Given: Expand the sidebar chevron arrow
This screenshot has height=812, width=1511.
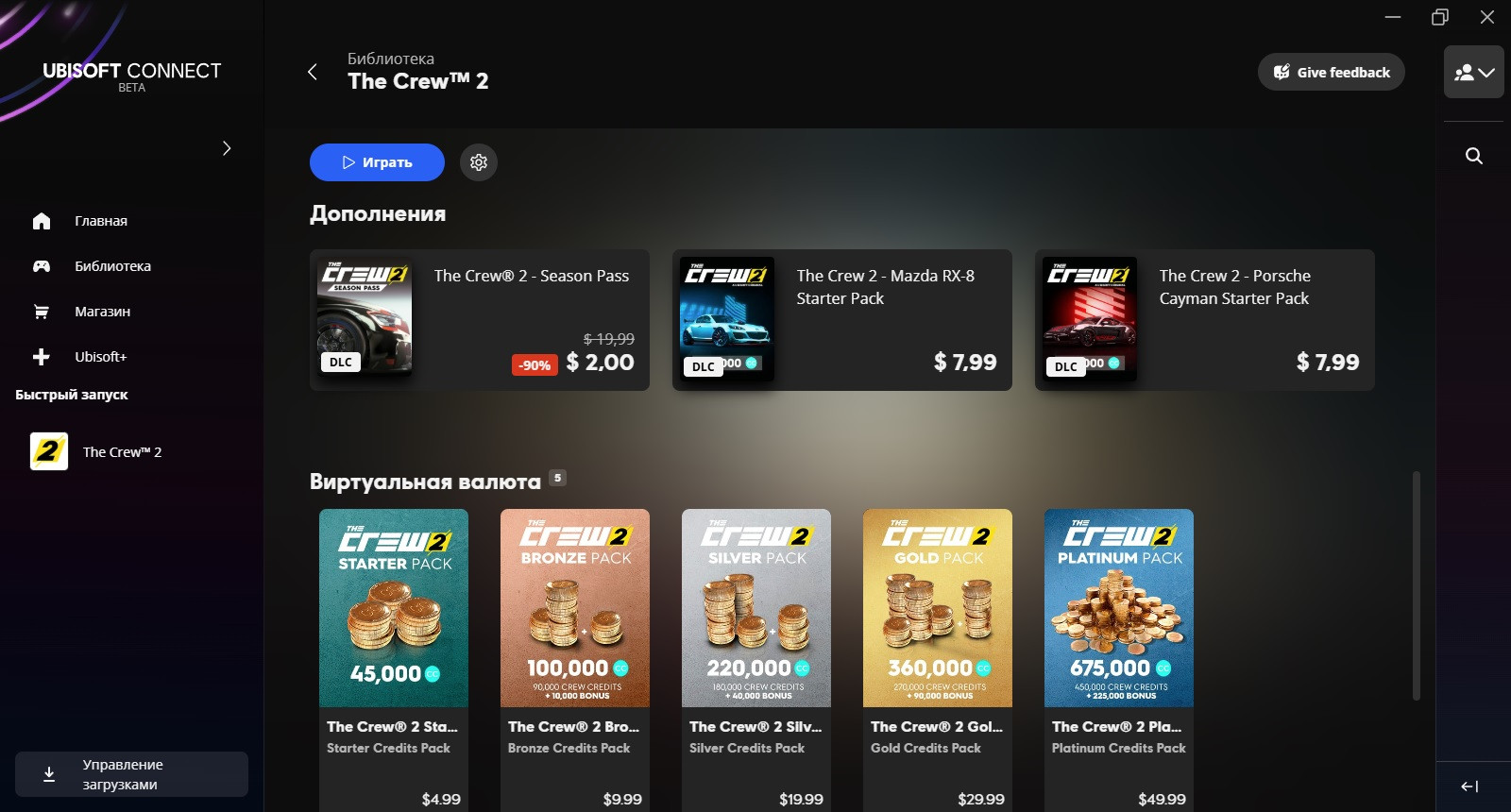Looking at the screenshot, I should (x=227, y=148).
